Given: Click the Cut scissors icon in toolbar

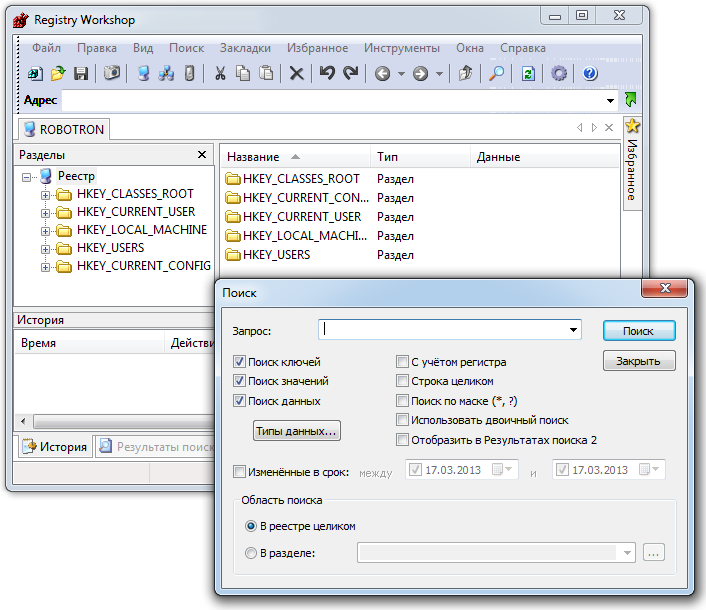Looking at the screenshot, I should click(x=220, y=73).
